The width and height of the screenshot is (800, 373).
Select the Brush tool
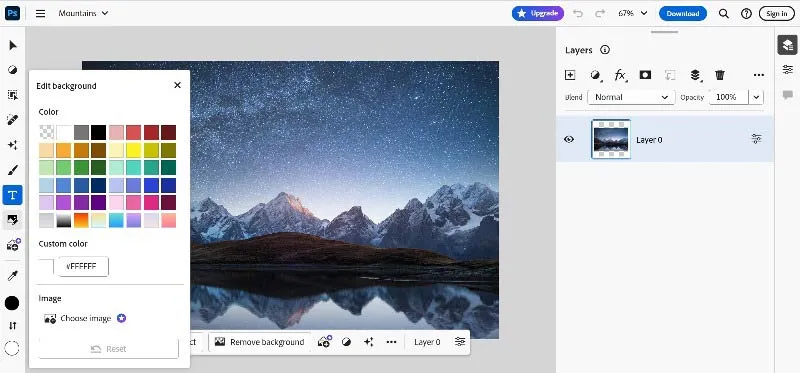coord(13,170)
